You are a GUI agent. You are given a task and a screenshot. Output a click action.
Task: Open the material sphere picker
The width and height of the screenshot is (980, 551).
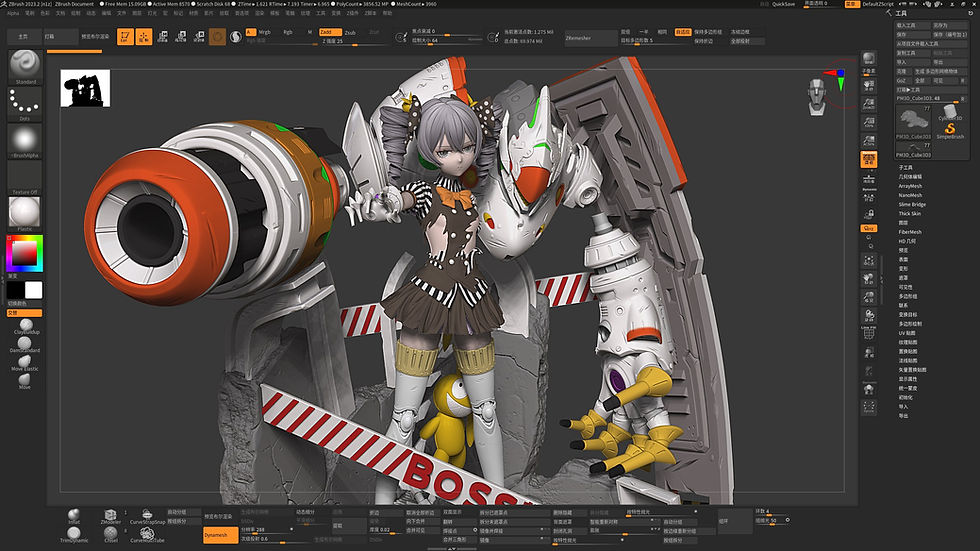(25, 214)
